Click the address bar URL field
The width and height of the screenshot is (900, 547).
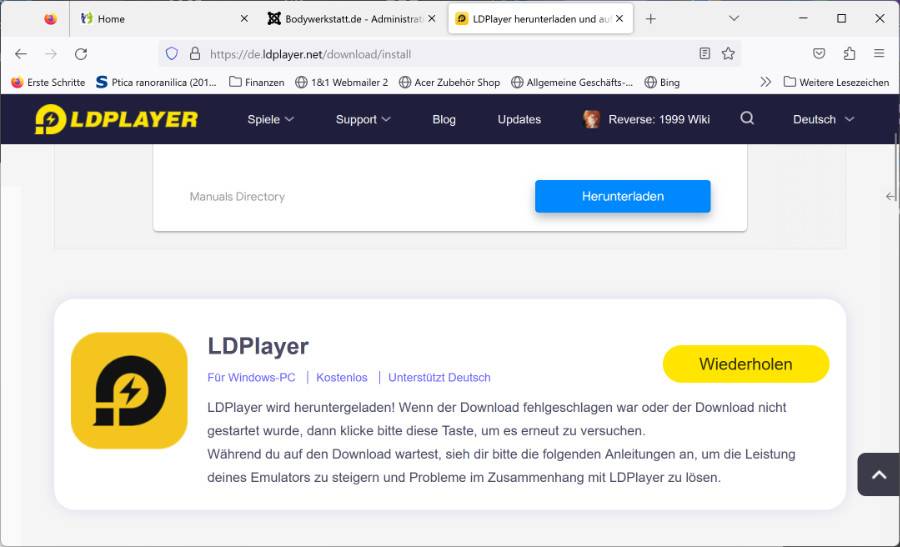tap(448, 54)
